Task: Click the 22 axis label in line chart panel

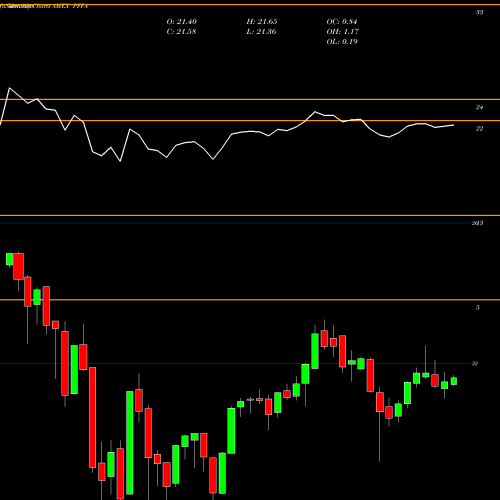Action: (x=479, y=129)
